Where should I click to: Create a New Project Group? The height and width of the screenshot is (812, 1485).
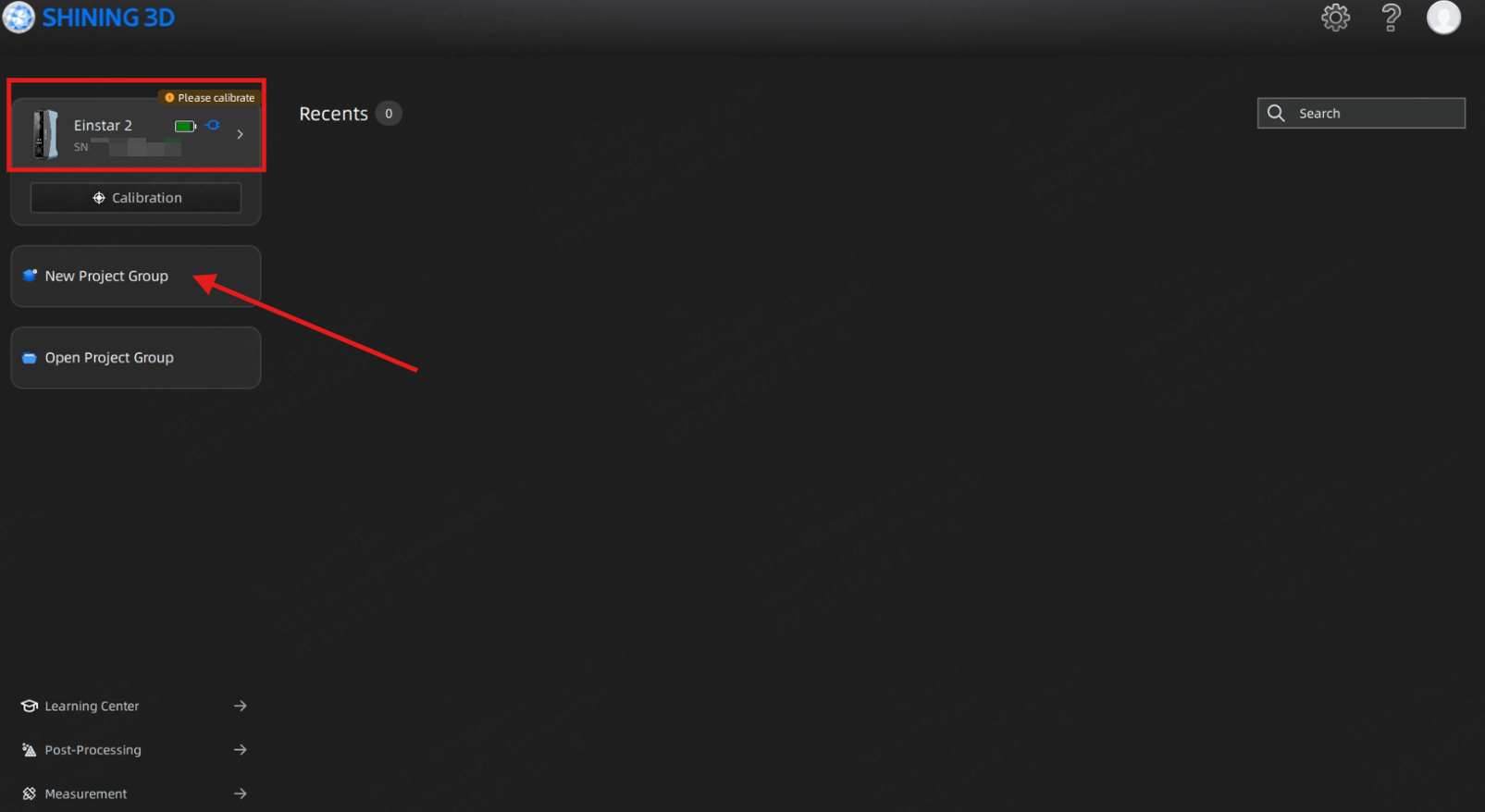pos(136,276)
